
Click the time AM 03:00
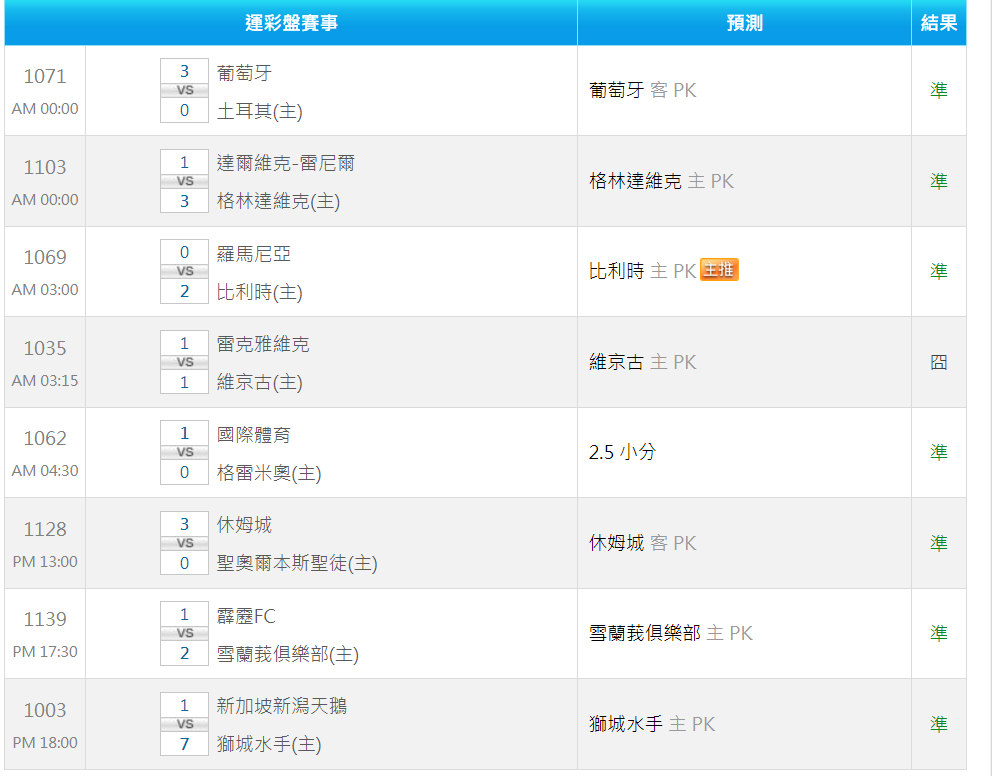point(45,290)
